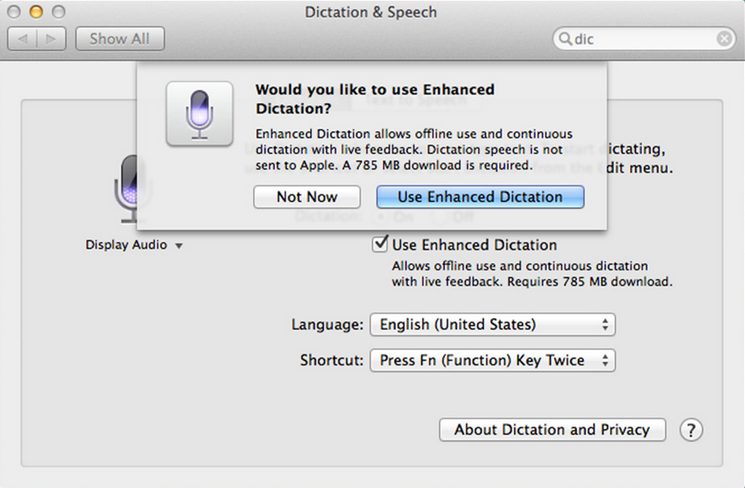Click the microphone icon above Display Audio
Viewport: 745px width, 488px height.
129,189
